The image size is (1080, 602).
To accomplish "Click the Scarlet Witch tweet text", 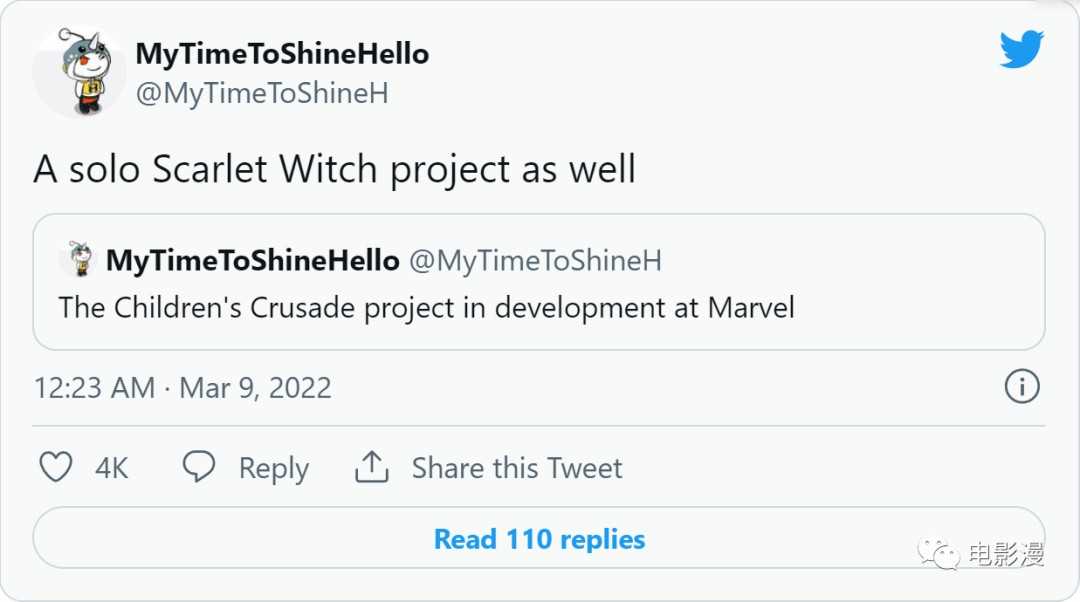I will (335, 170).
